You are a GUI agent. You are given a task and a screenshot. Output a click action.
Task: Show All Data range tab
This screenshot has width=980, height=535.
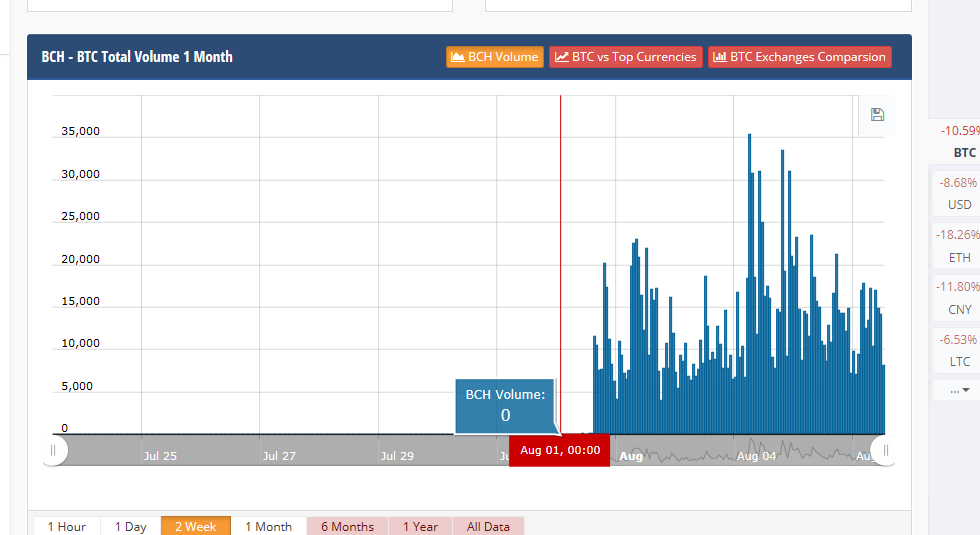coord(488,526)
